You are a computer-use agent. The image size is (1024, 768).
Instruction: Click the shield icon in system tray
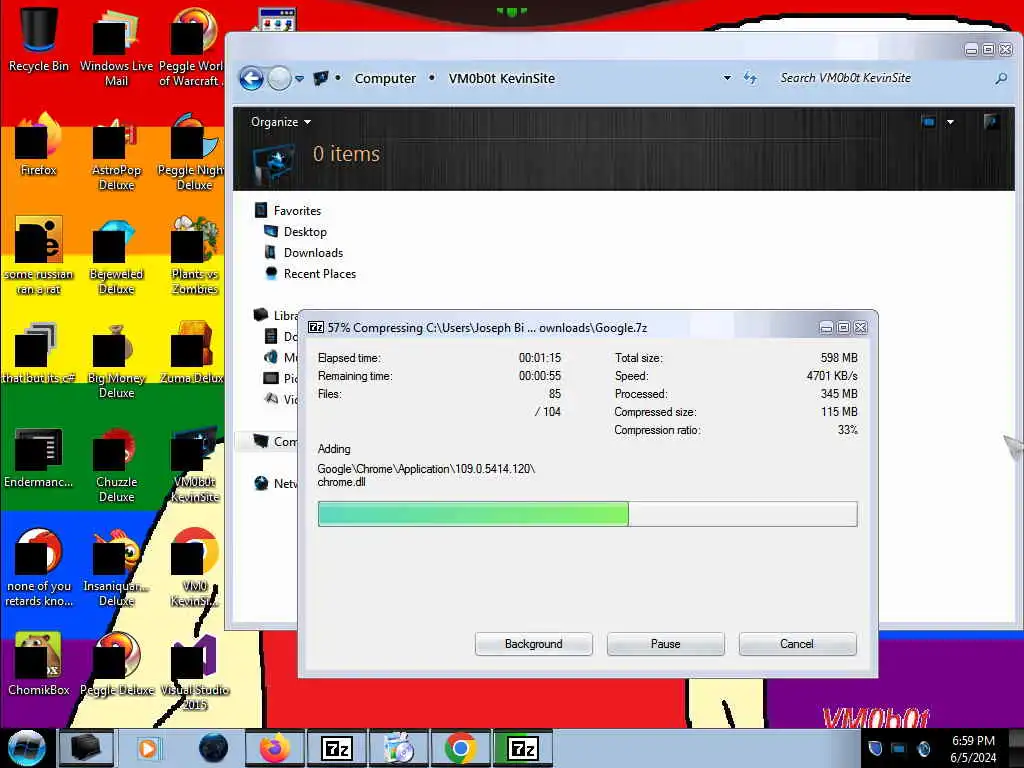(x=875, y=748)
